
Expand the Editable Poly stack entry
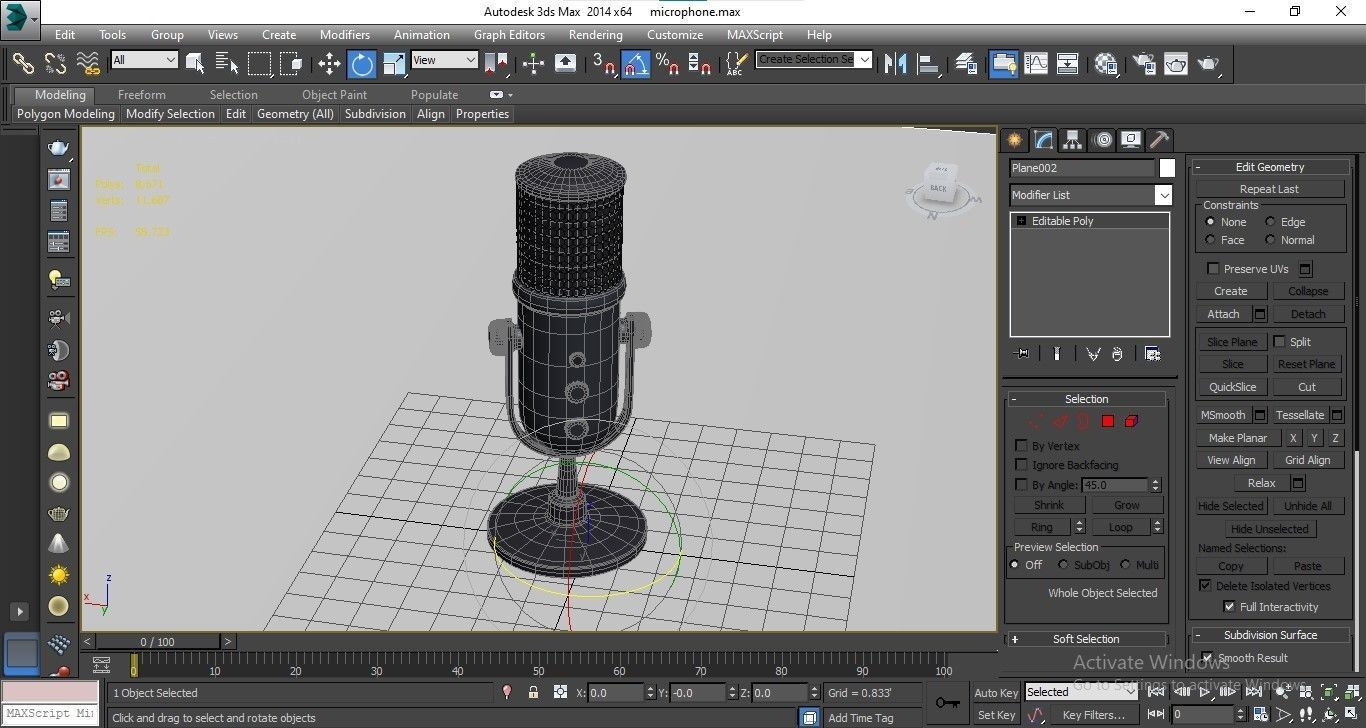point(1021,221)
